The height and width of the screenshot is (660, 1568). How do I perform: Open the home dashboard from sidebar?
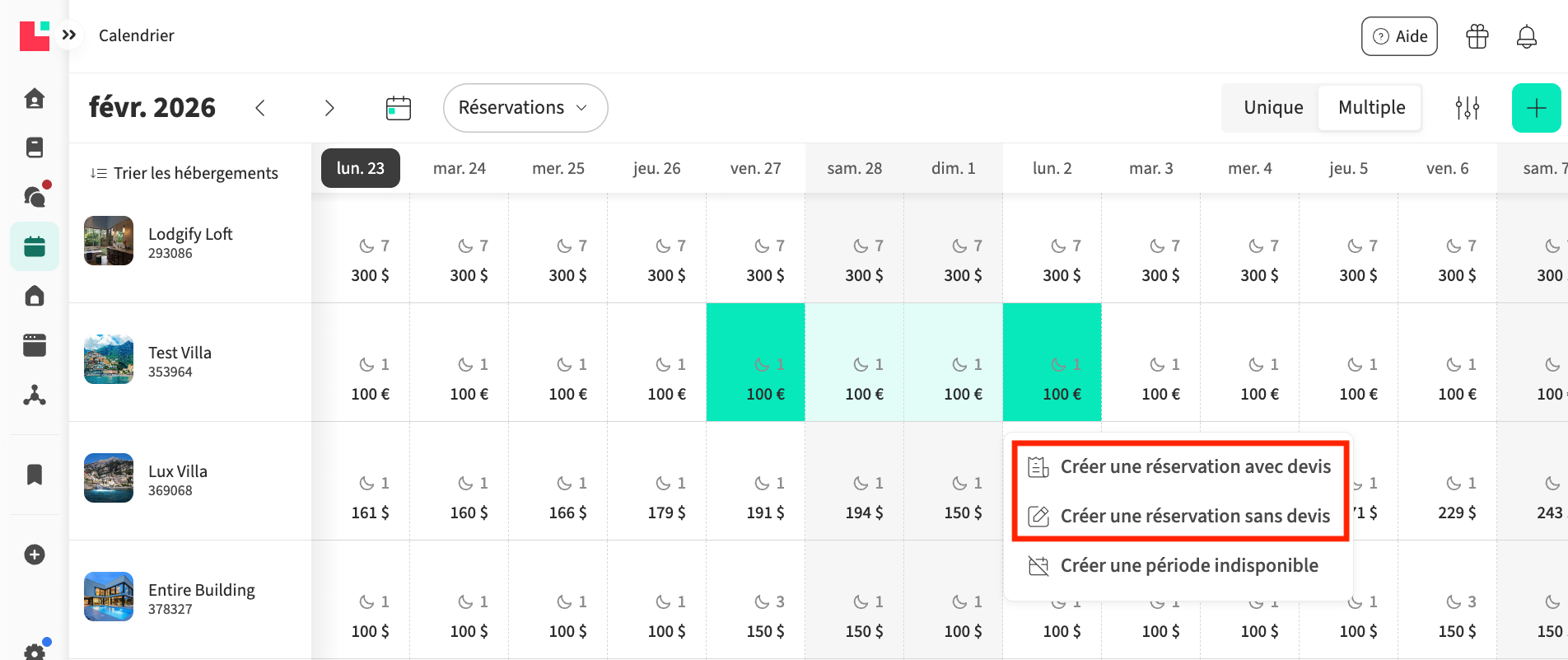coord(35,99)
